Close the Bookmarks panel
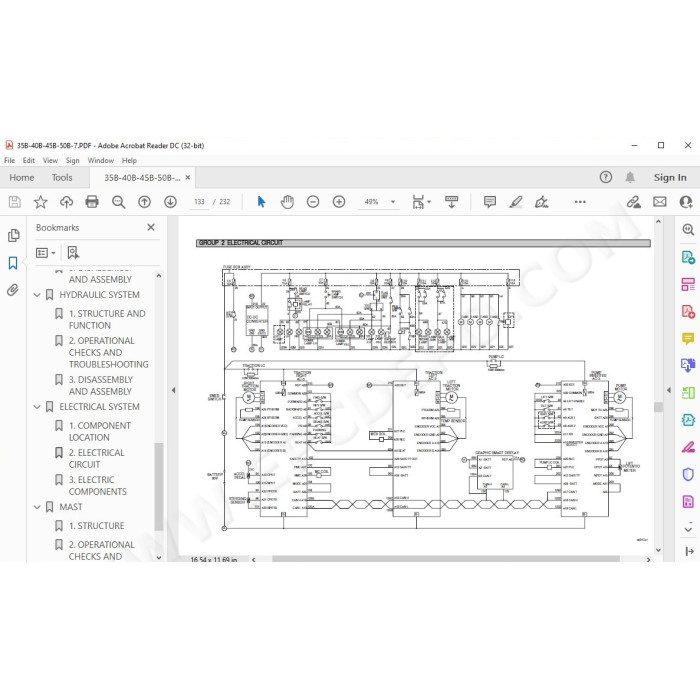The height and width of the screenshot is (700, 700). (x=151, y=227)
